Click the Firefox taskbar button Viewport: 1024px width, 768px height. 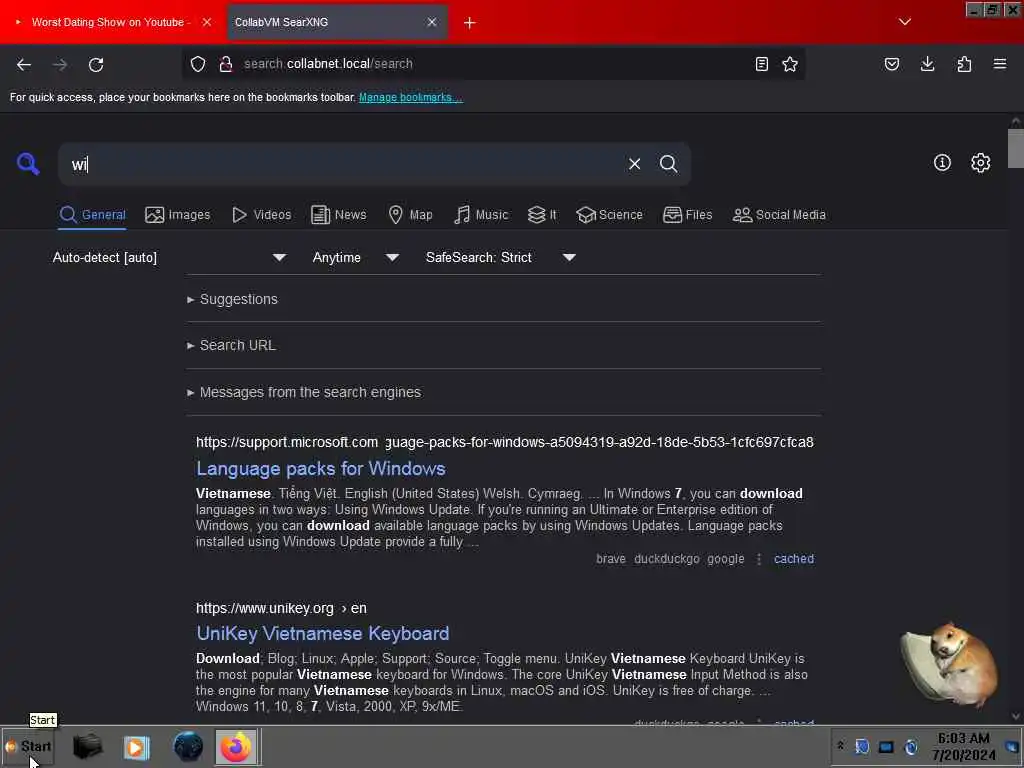(236, 747)
